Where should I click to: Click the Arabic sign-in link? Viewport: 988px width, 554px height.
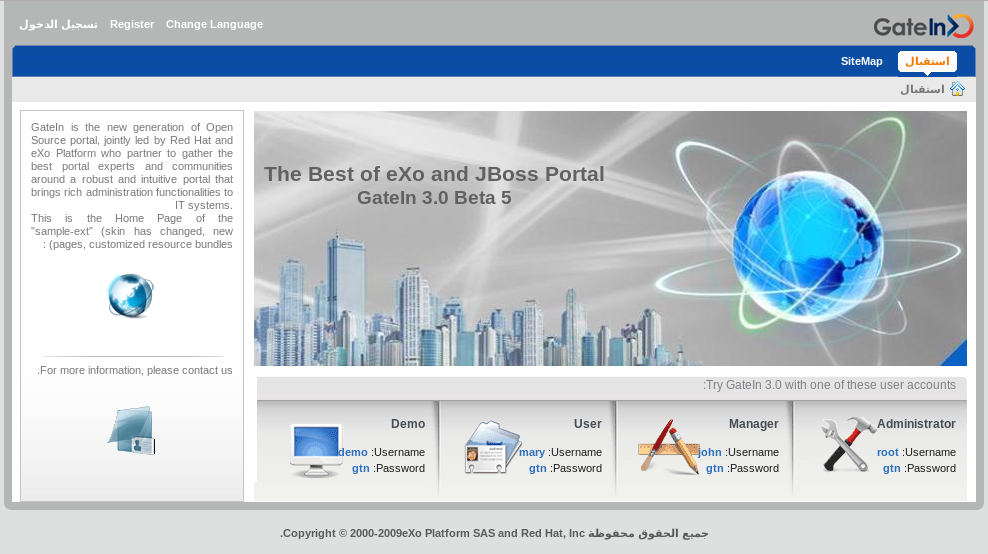(x=58, y=24)
